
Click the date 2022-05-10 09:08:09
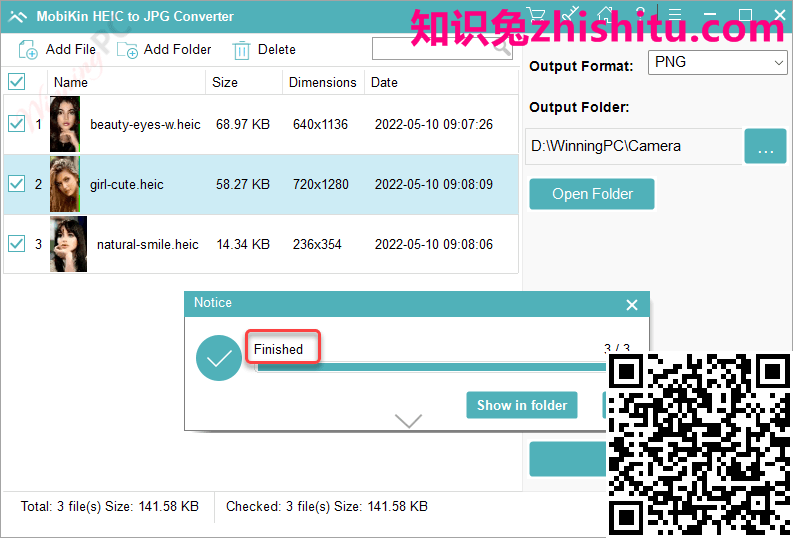coord(434,184)
